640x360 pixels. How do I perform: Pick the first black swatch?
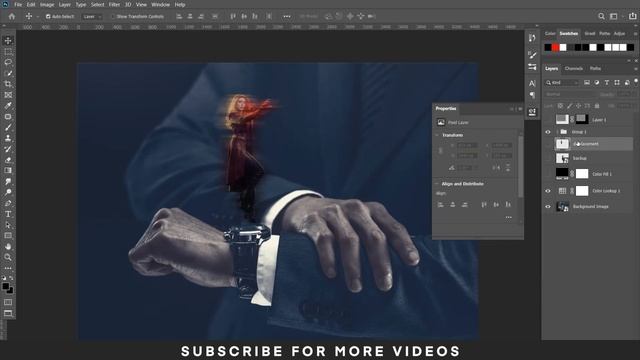pyautogui.click(x=548, y=47)
